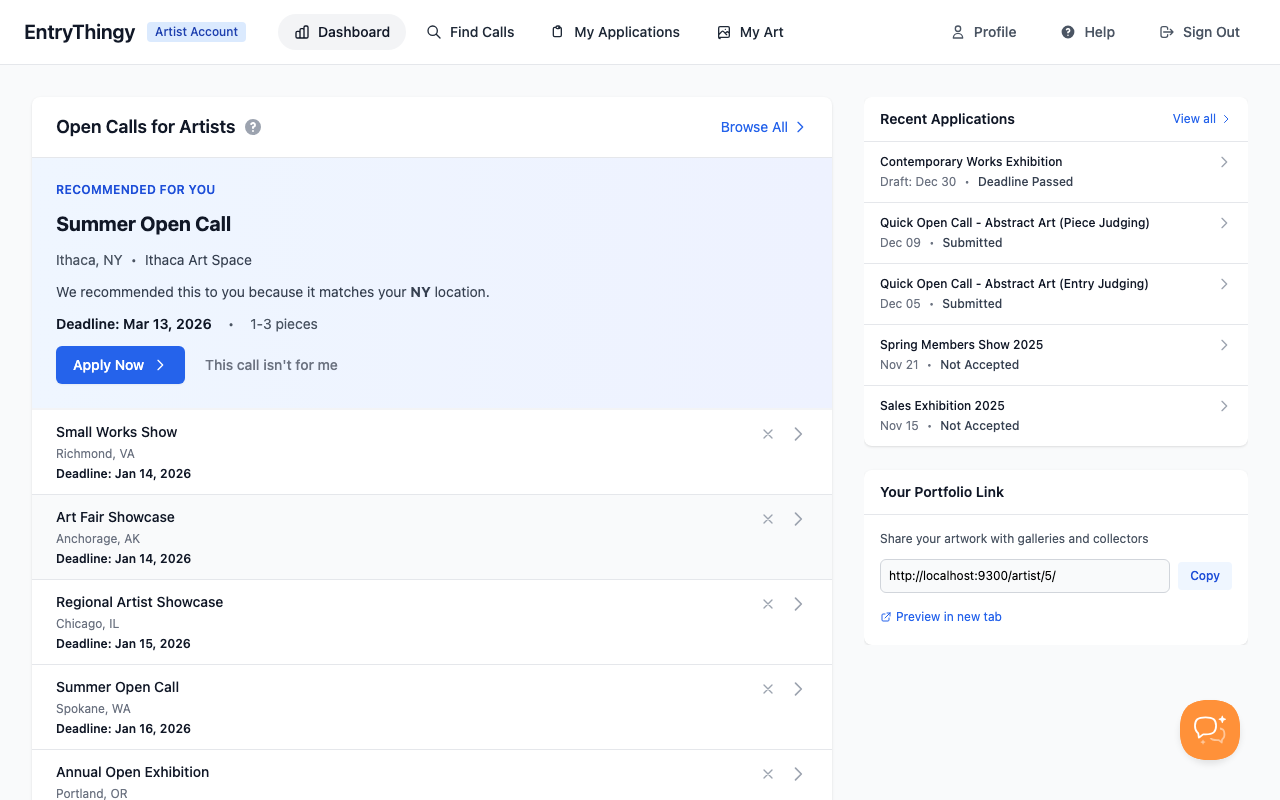This screenshot has height=800, width=1280.
Task: Open the Find Calls section
Action: (x=470, y=32)
